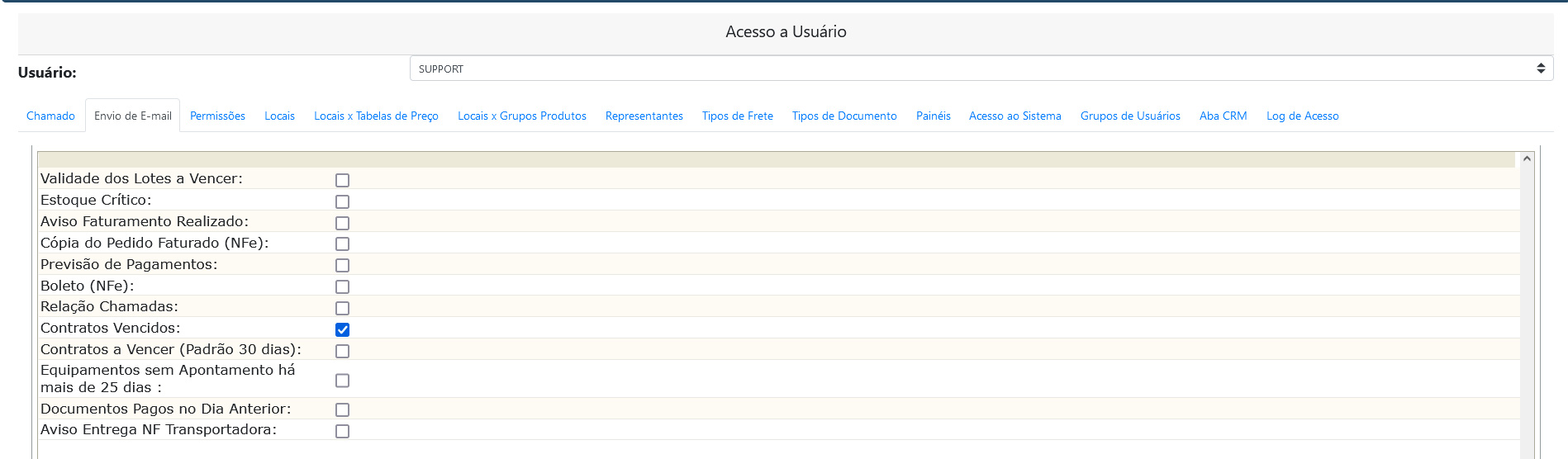Click the scroll up arrow of the list

1527,159
